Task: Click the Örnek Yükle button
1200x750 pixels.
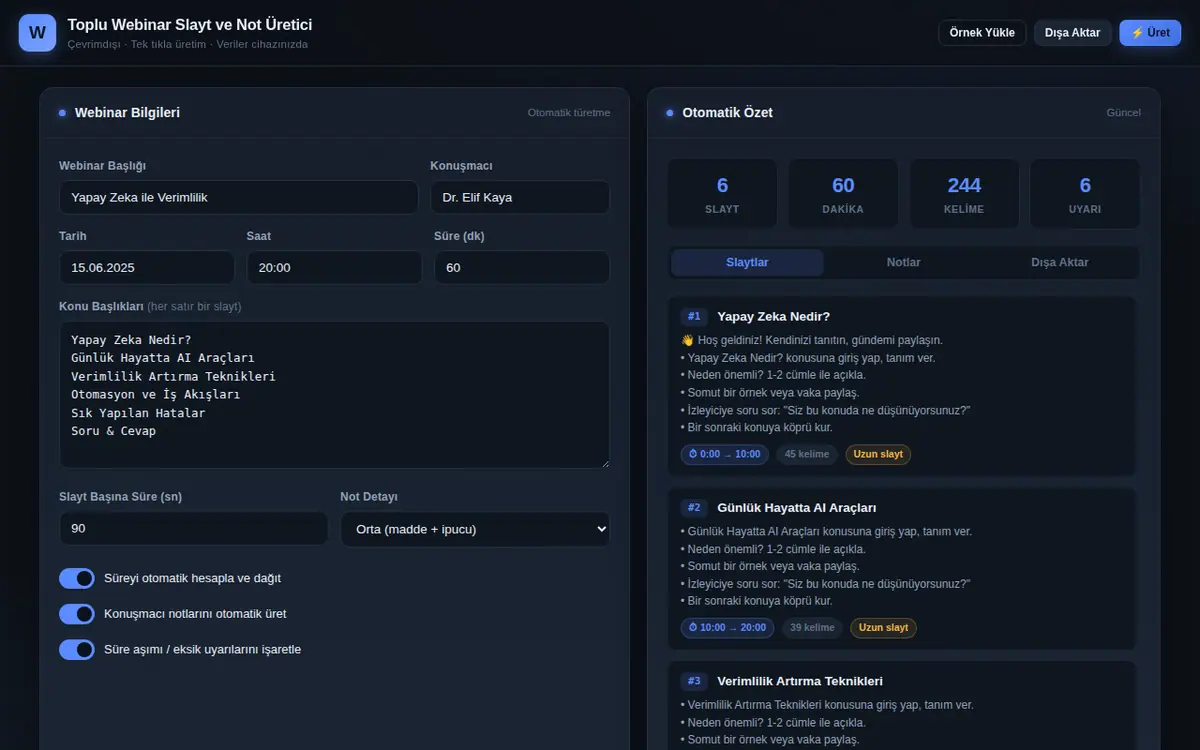Action: 982,33
